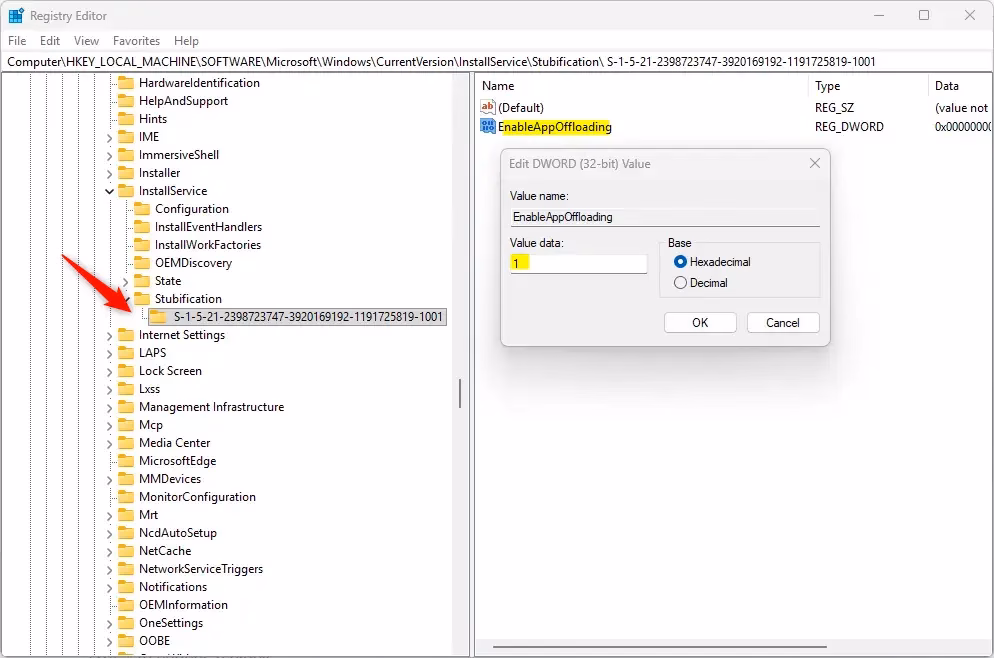Open the Favorites menu
The width and height of the screenshot is (994, 658).
[136, 41]
